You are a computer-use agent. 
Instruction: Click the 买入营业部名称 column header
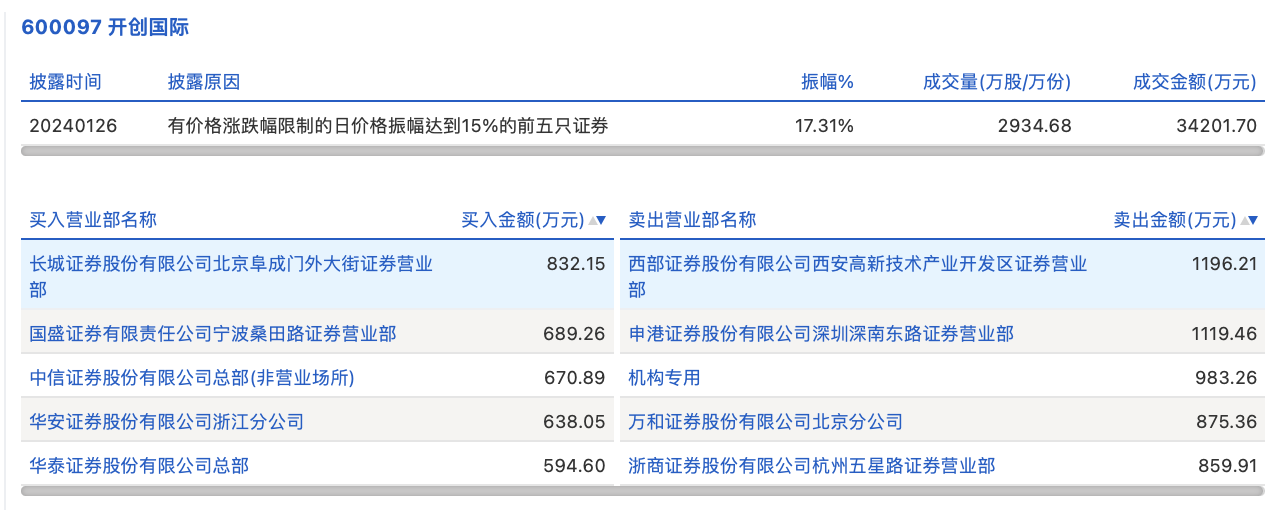(x=93, y=220)
